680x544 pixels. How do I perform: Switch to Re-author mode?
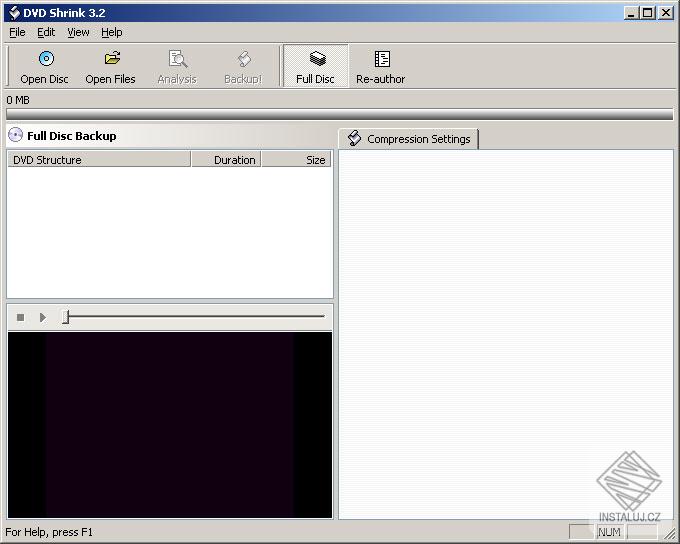pos(381,66)
